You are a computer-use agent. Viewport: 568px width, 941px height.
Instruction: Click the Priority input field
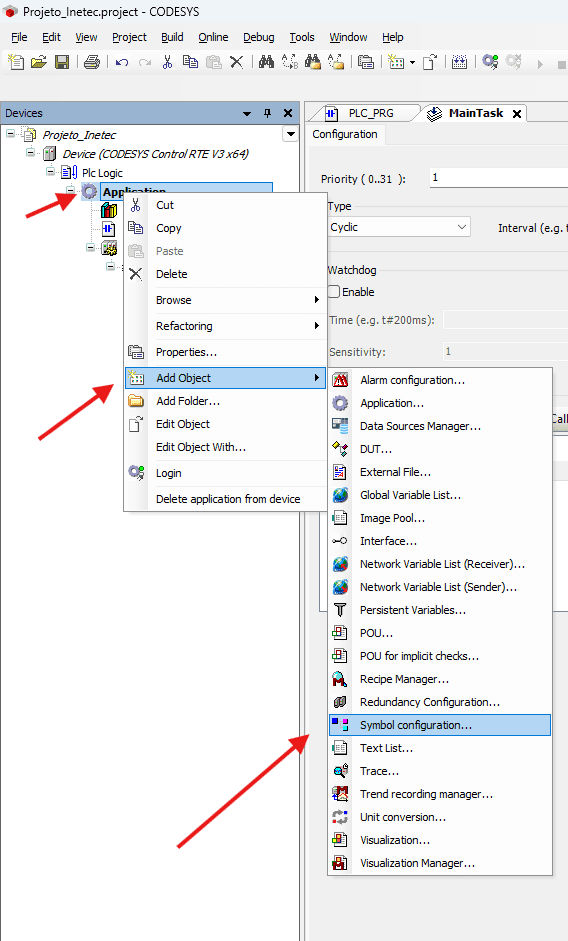(498, 178)
